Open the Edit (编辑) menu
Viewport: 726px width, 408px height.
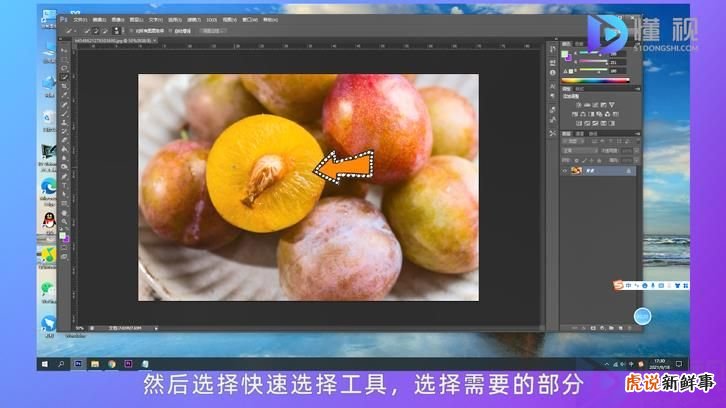99,20
